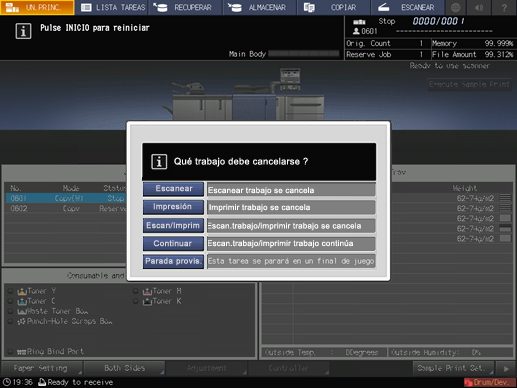Select Punch-Hole Scraps Box indicator
This screenshot has width=517, height=388.
[x=10, y=321]
